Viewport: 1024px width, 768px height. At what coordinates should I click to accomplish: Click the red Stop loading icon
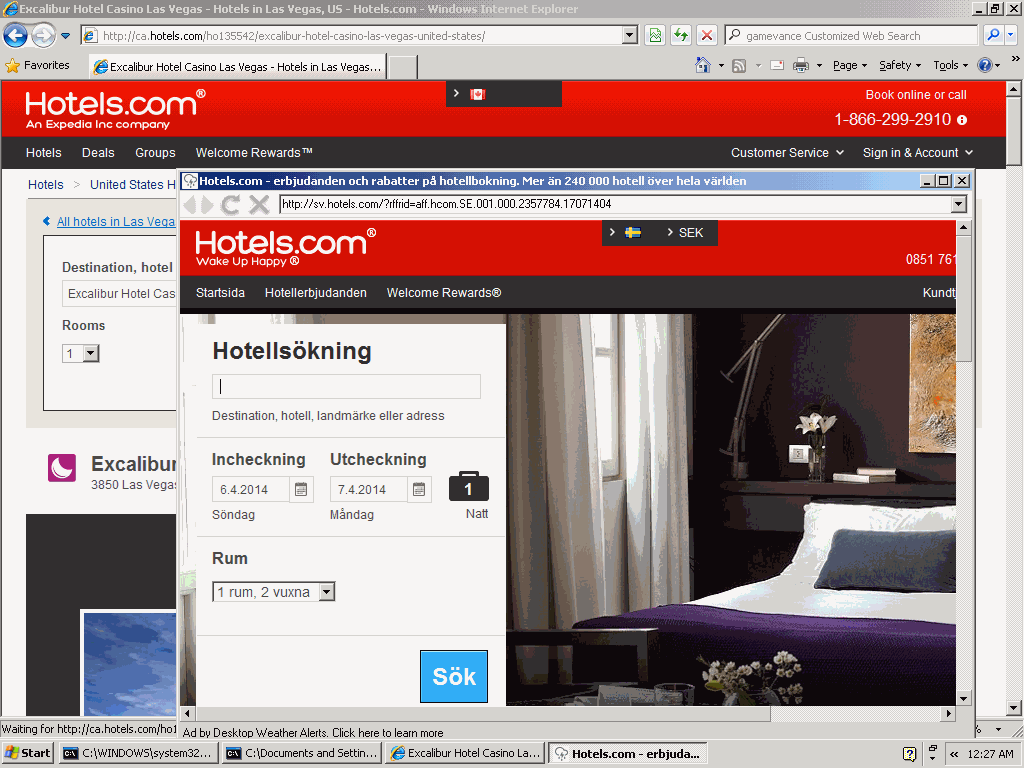coord(707,35)
